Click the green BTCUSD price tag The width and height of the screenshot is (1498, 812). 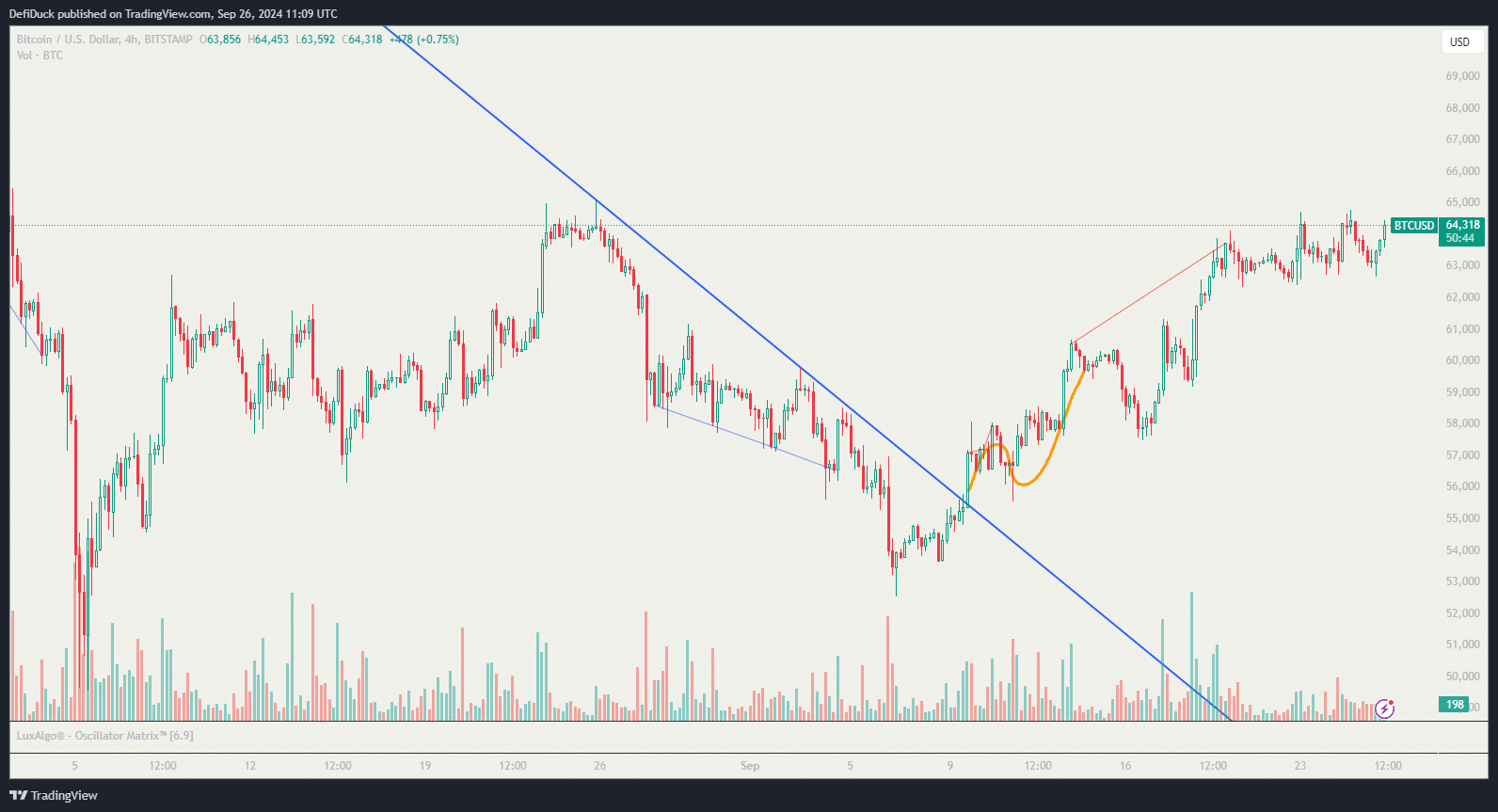1413,226
